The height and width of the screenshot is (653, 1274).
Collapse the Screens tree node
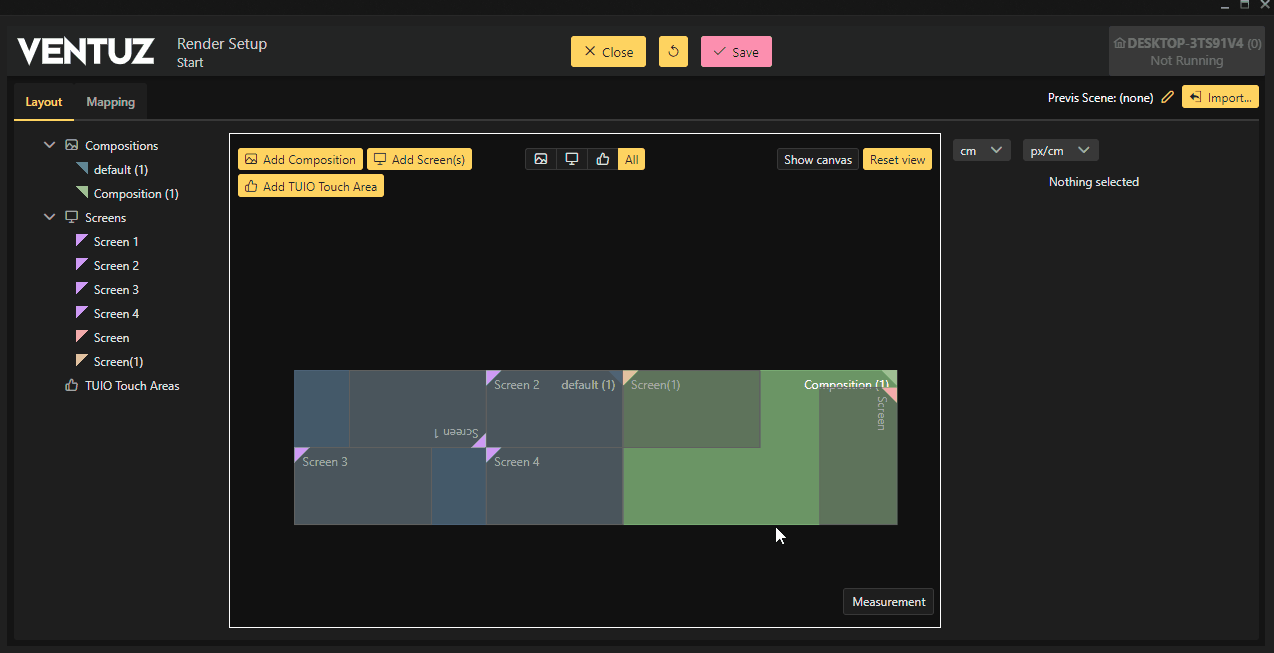pyautogui.click(x=50, y=217)
